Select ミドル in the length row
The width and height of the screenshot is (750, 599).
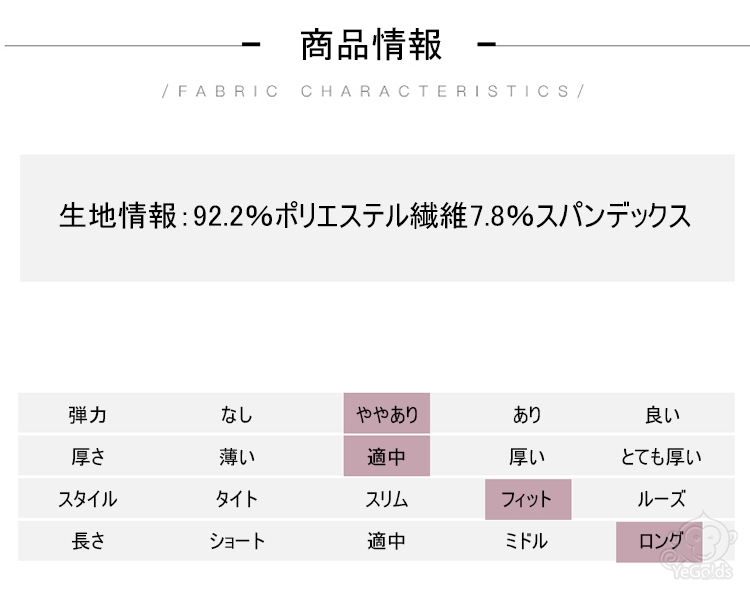pyautogui.click(x=527, y=541)
